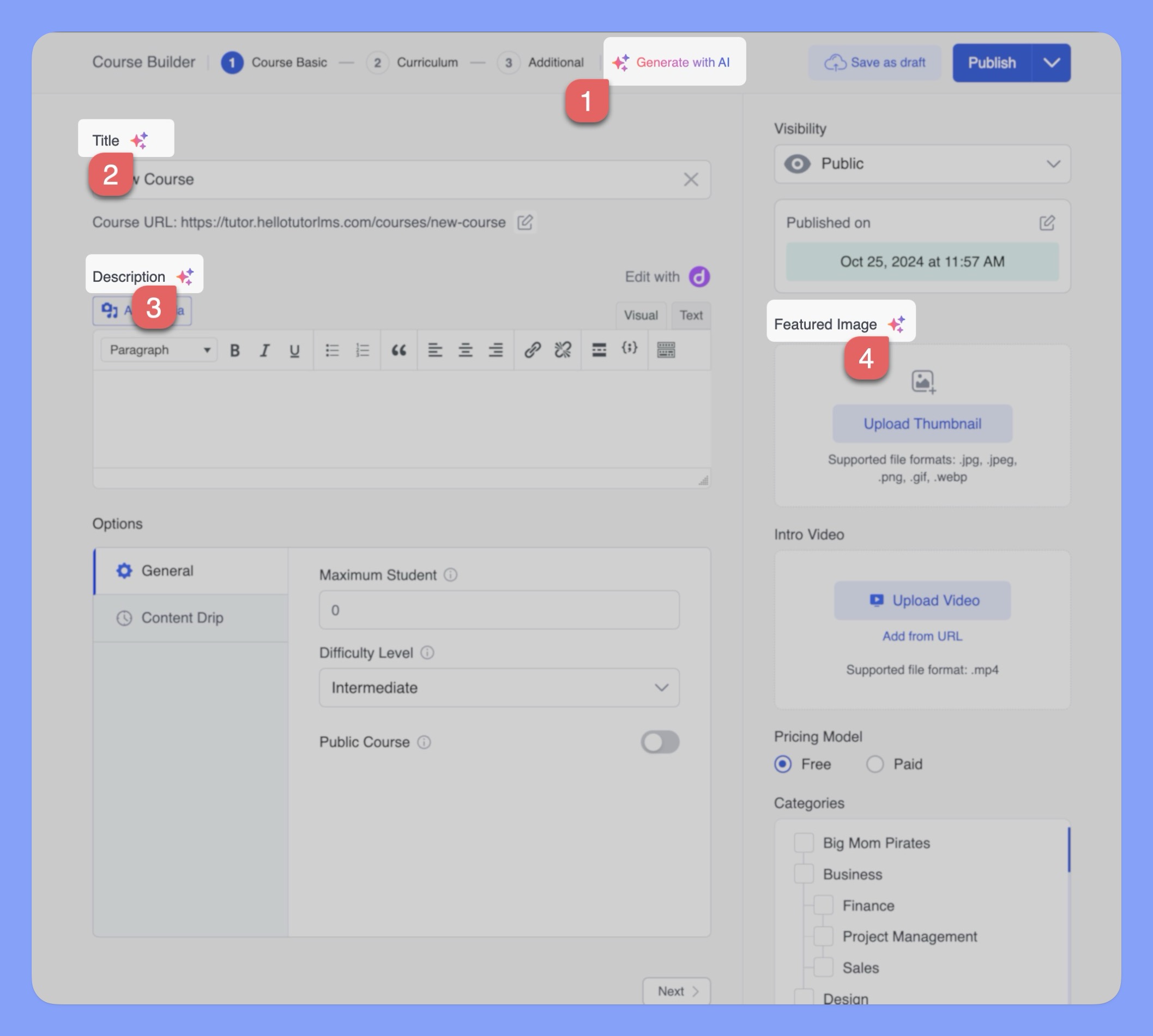The image size is (1153, 1036).
Task: Click Save as draft
Action: (874, 63)
